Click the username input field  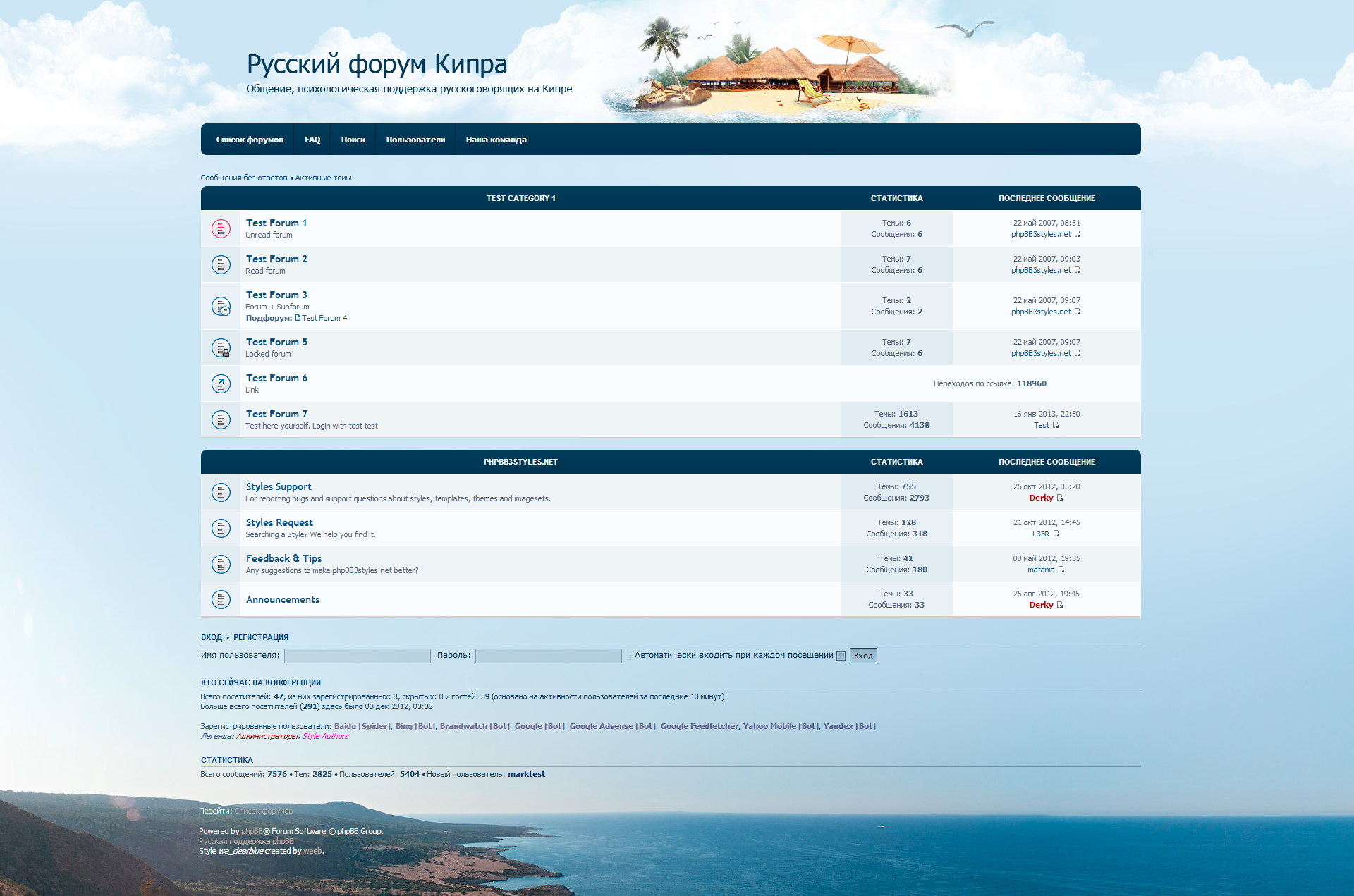pos(357,656)
